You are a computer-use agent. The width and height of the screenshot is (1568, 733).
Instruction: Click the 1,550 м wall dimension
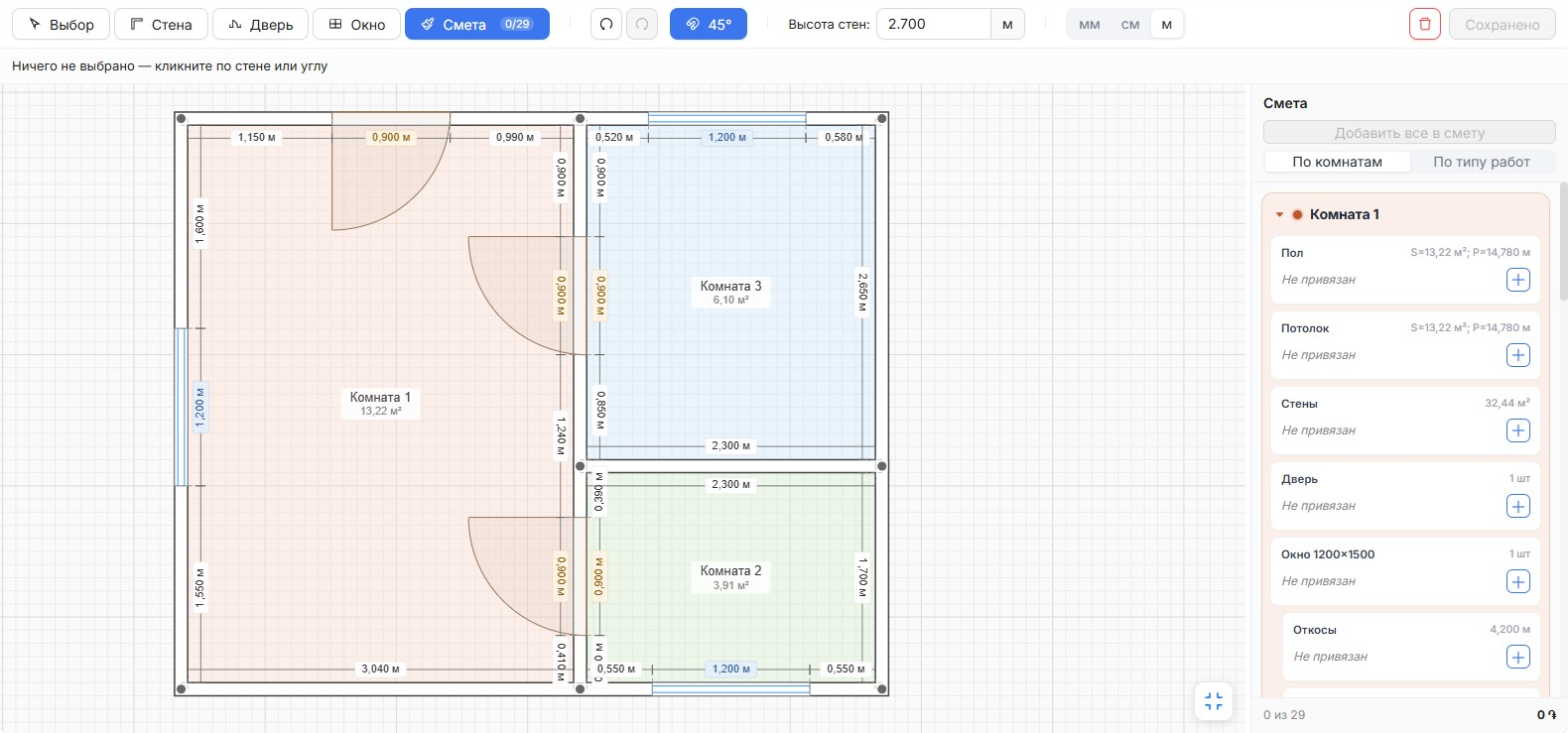[x=199, y=588]
